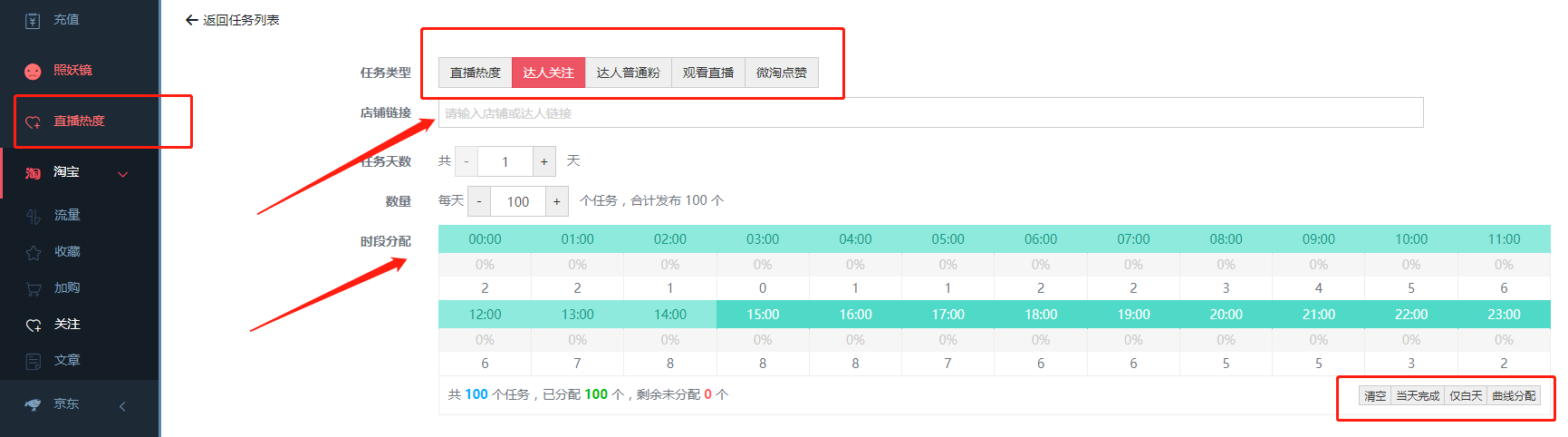Select the 观看直播 task type tab
The width and height of the screenshot is (1568, 437).
coord(707,73)
